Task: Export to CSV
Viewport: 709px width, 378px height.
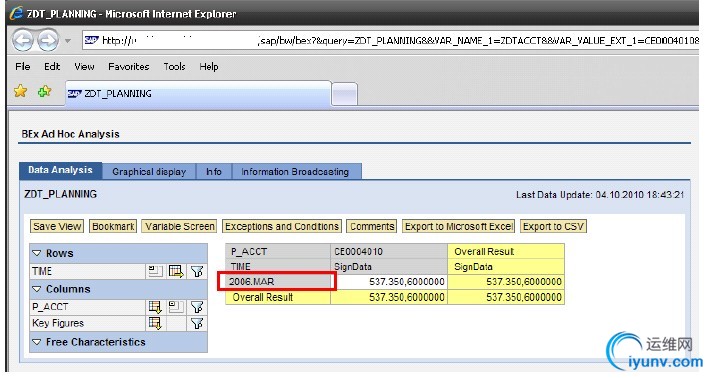Action: click(x=553, y=227)
